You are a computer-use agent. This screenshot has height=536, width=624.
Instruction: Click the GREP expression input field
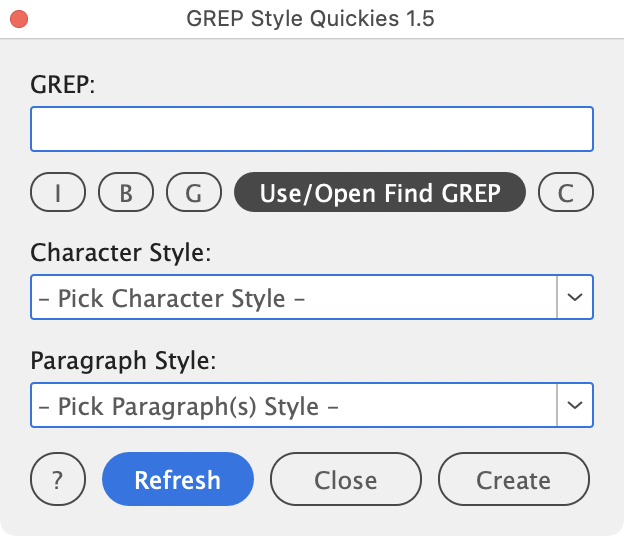tap(312, 129)
